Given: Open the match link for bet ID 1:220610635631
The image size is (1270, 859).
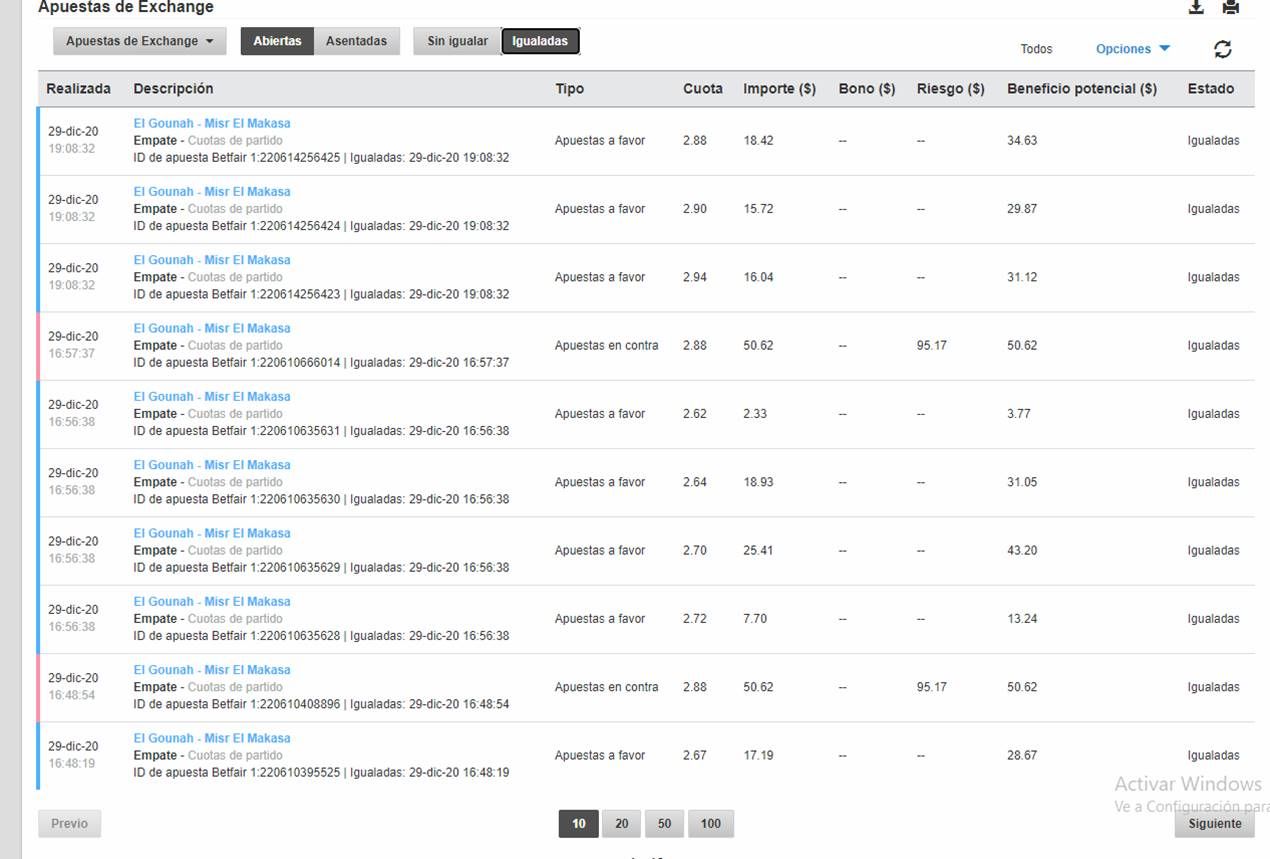Looking at the screenshot, I should click(212, 397).
